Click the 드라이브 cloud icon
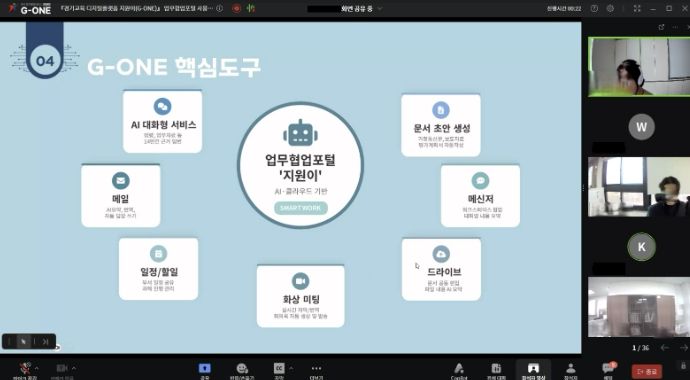Screen dimensions: 690x380 coord(441,254)
